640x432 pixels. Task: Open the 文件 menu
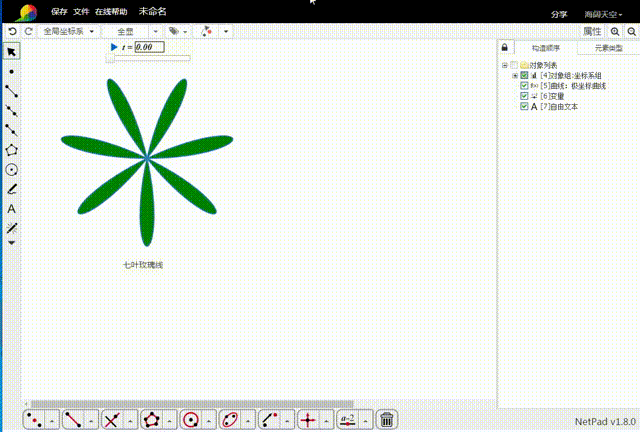pos(81,11)
